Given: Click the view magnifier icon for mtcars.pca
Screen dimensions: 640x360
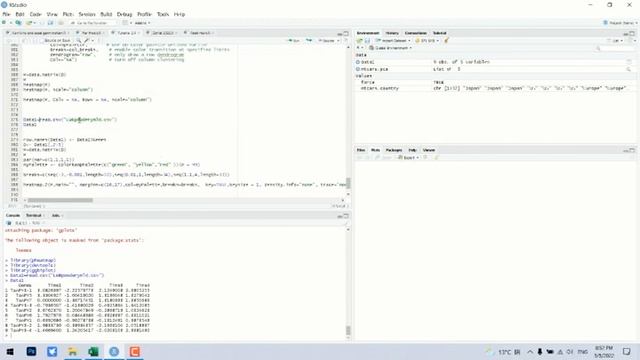Looking at the screenshot, I should click(x=629, y=69).
